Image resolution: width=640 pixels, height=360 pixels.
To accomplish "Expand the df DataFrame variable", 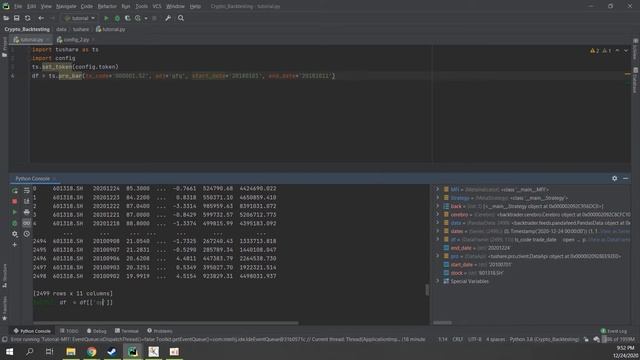I will point(438,240).
